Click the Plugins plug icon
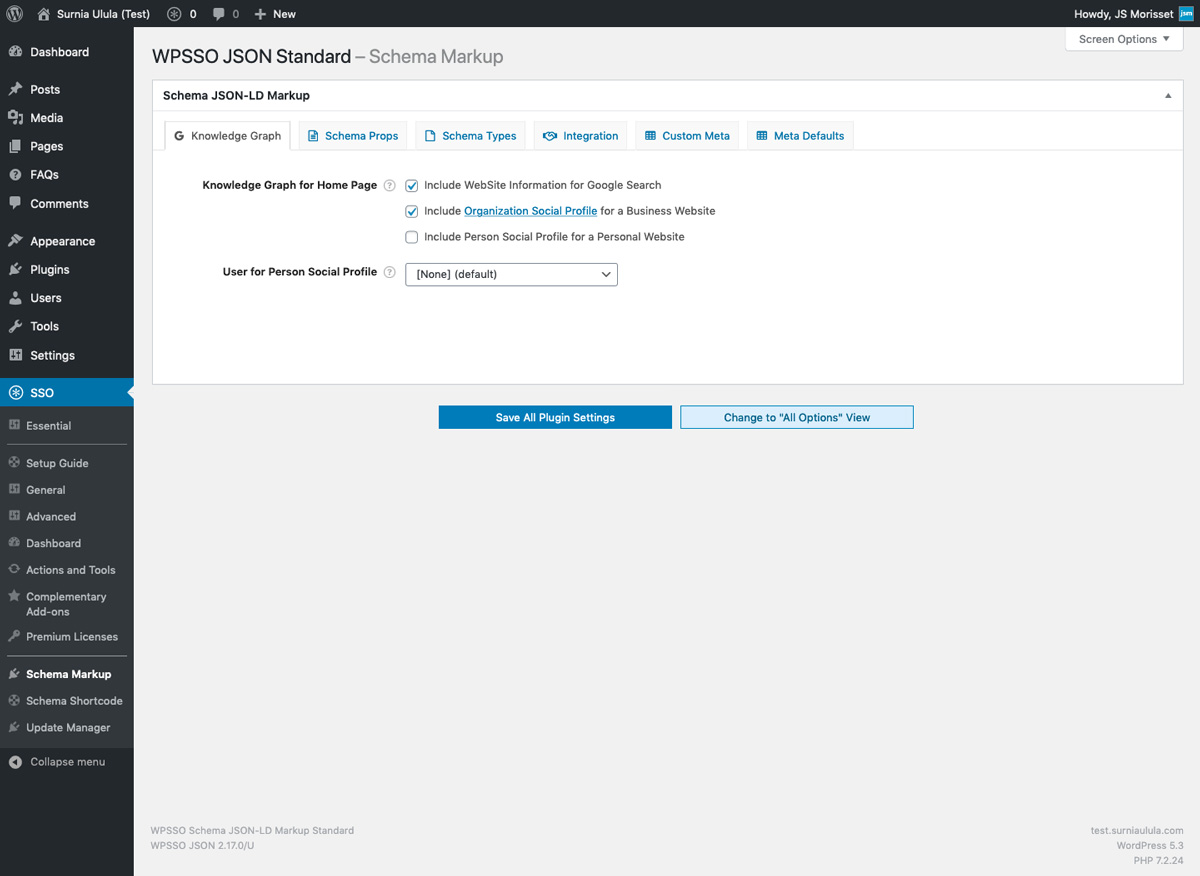 [x=15, y=269]
